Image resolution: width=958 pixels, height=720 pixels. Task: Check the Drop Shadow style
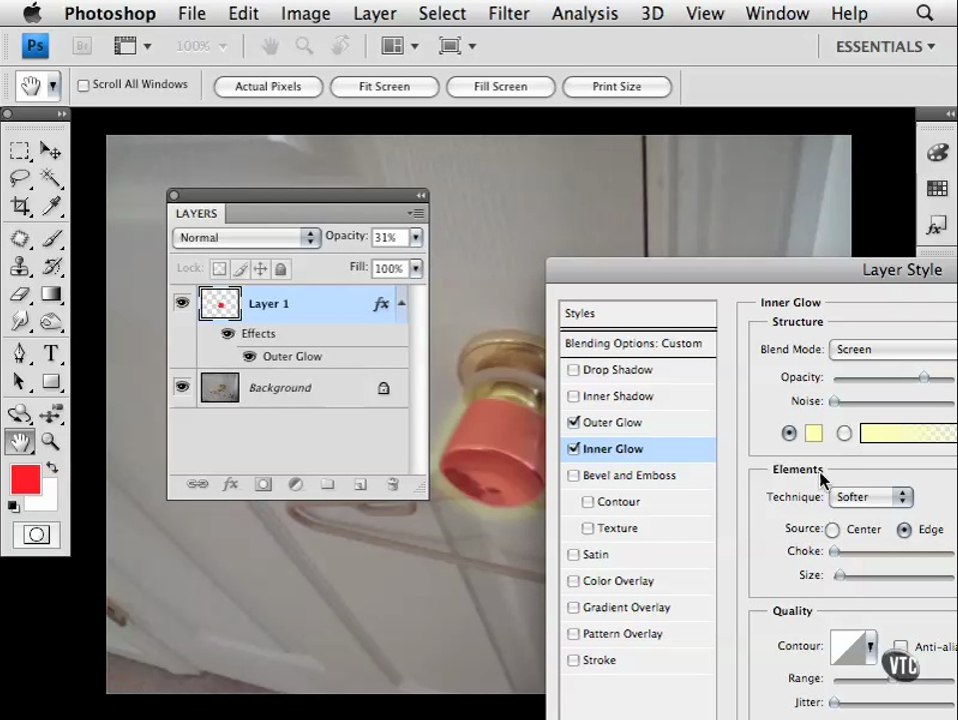pos(573,370)
